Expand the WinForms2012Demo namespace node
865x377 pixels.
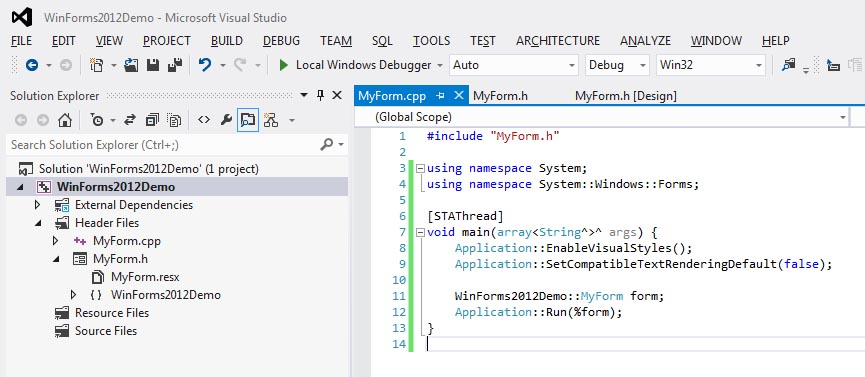[x=73, y=295]
